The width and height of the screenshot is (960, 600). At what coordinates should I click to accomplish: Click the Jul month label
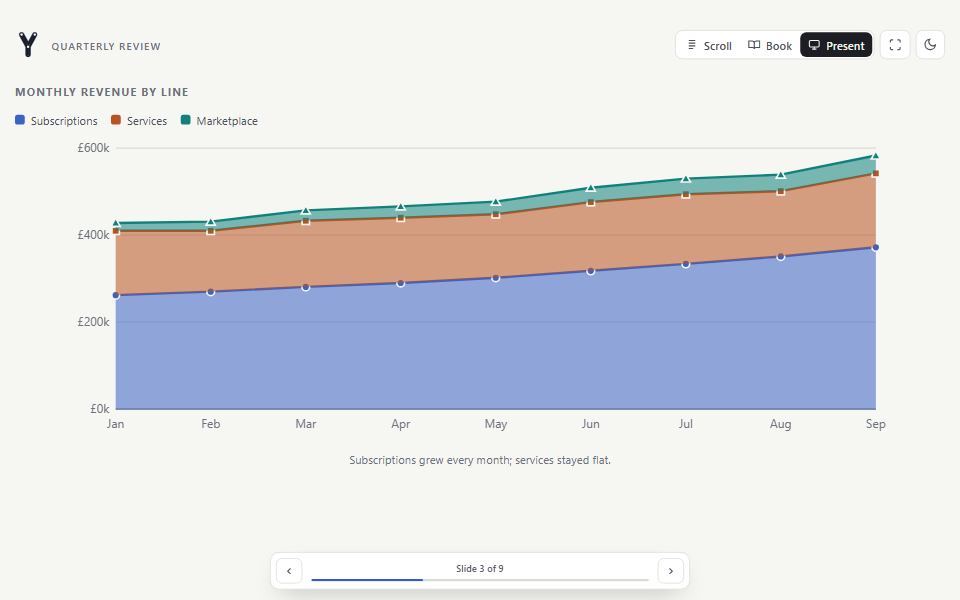tap(686, 424)
